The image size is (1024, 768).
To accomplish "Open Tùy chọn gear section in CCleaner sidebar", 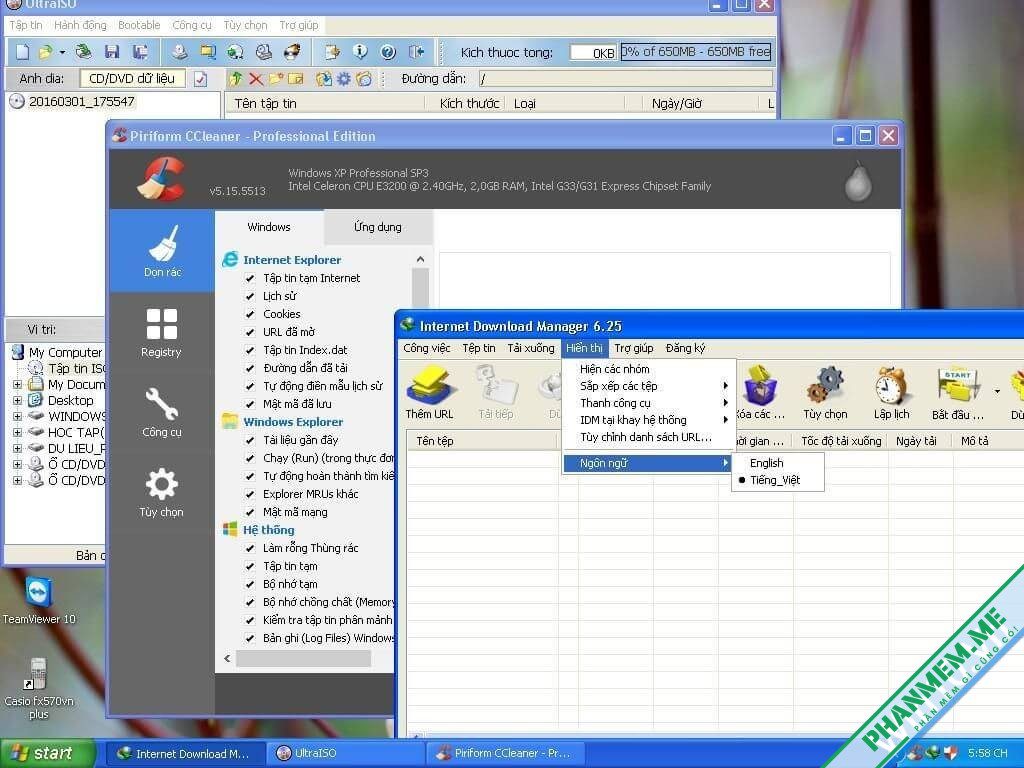I will 161,492.
